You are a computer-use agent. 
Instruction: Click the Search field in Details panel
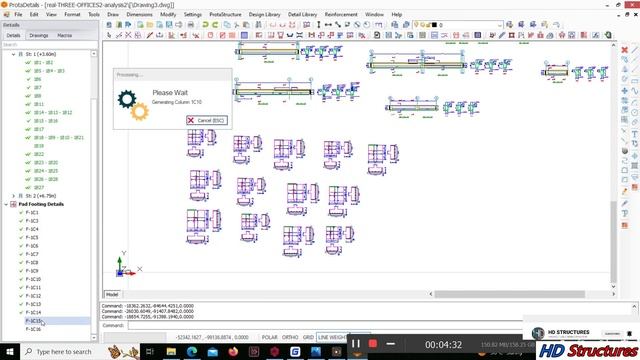coord(49,44)
